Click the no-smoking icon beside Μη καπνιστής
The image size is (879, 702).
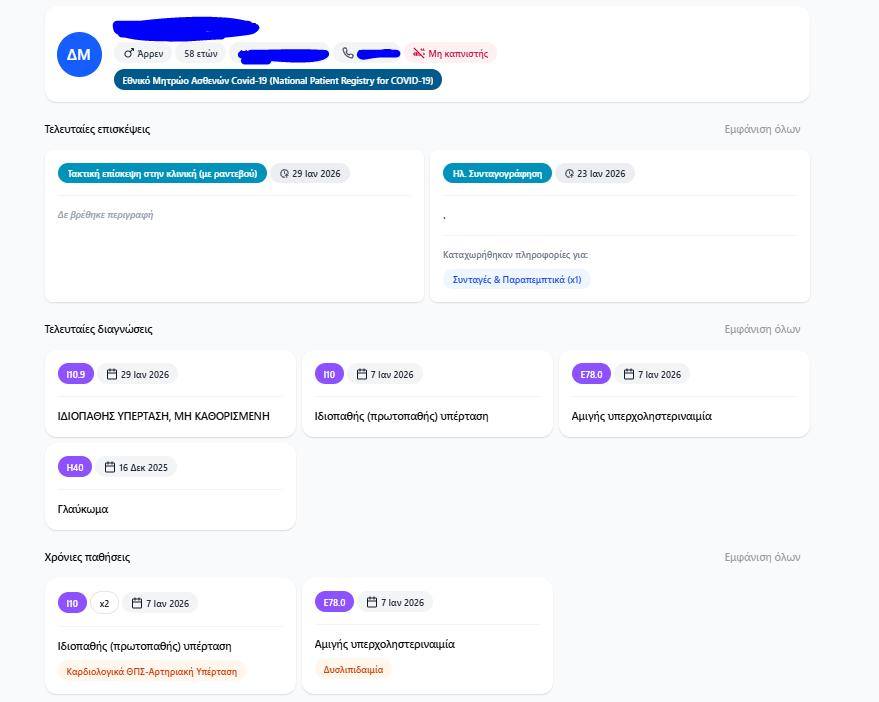pyautogui.click(x=418, y=54)
